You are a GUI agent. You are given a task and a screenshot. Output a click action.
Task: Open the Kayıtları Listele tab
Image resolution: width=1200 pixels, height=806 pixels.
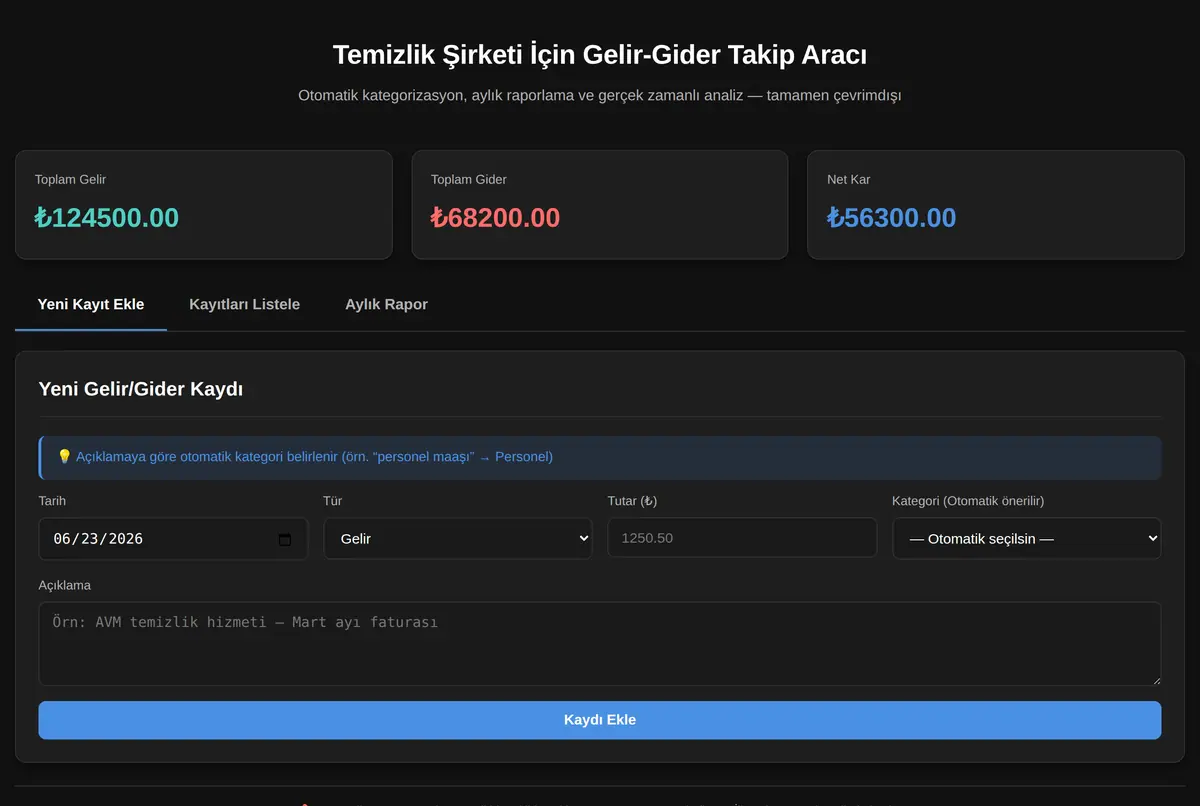(x=245, y=304)
